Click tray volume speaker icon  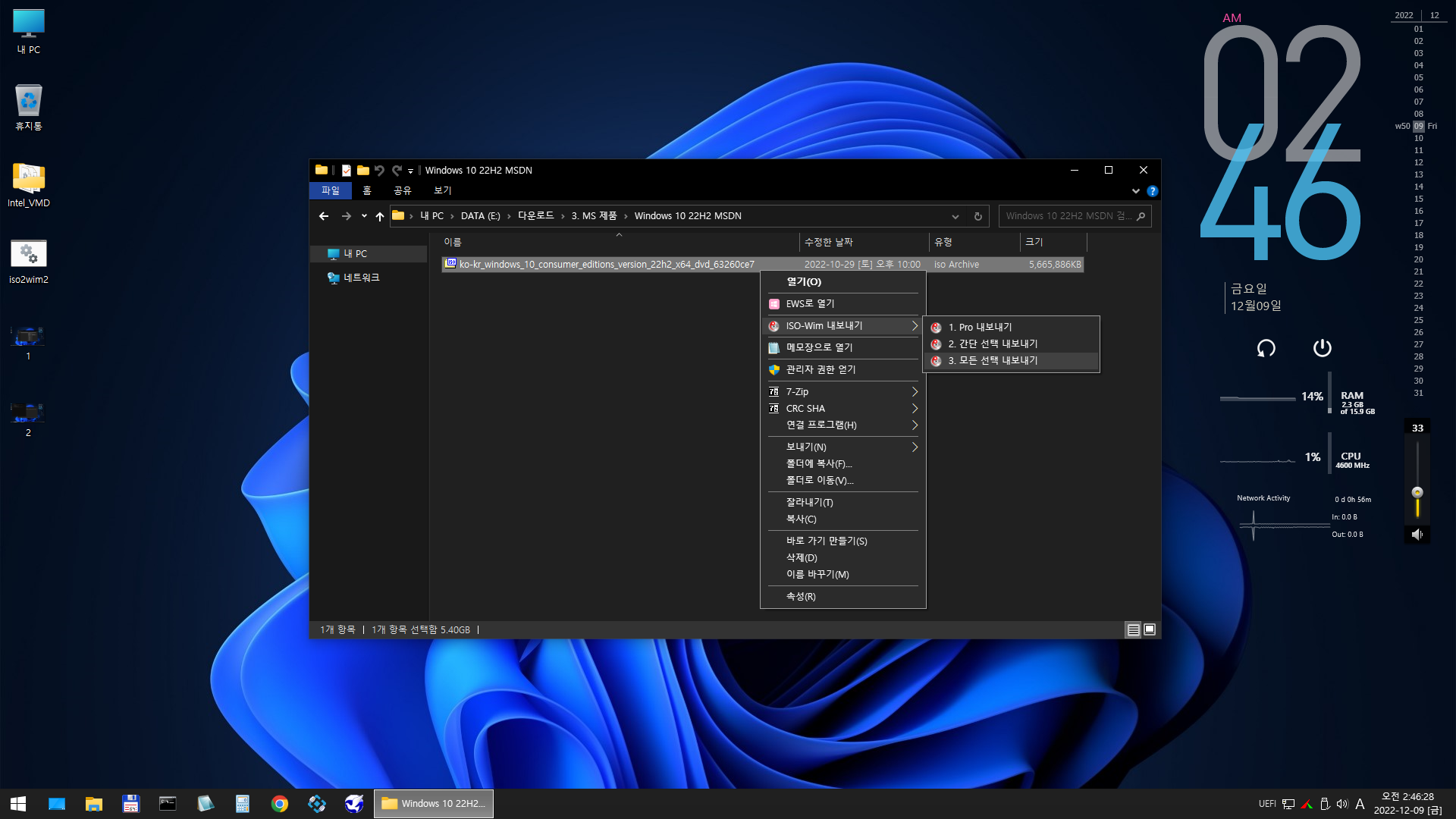(x=1342, y=804)
